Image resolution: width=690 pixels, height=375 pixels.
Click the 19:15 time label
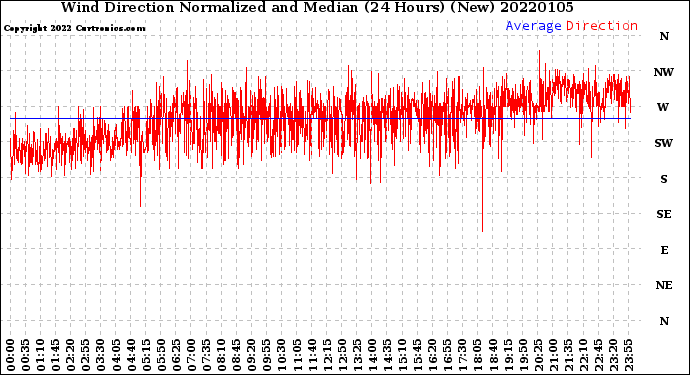[x=507, y=355]
